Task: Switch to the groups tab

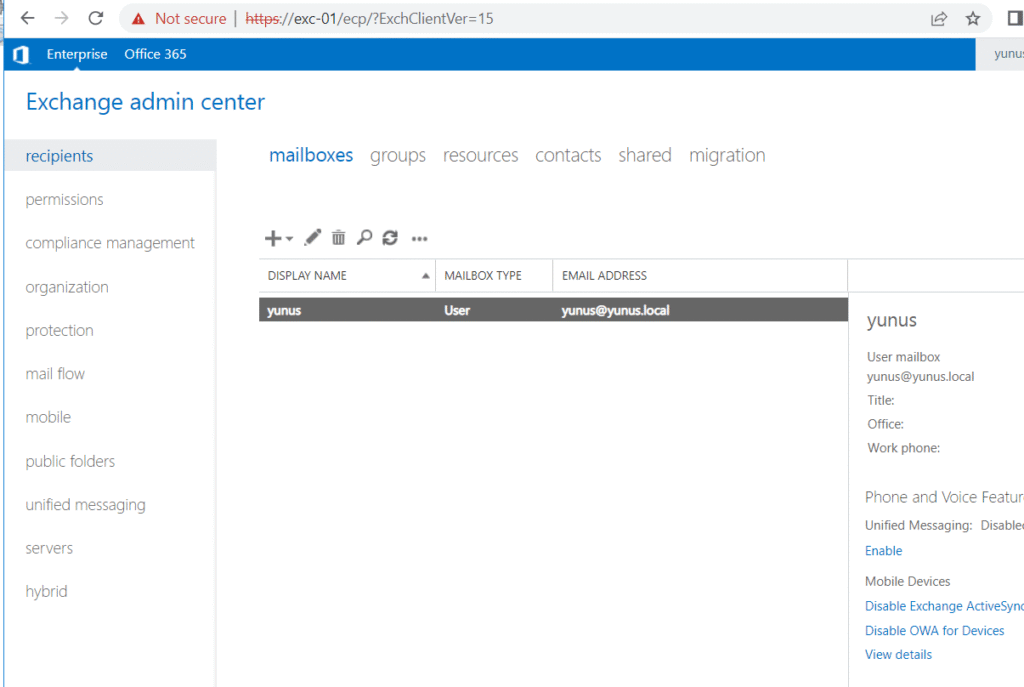Action: coord(398,155)
